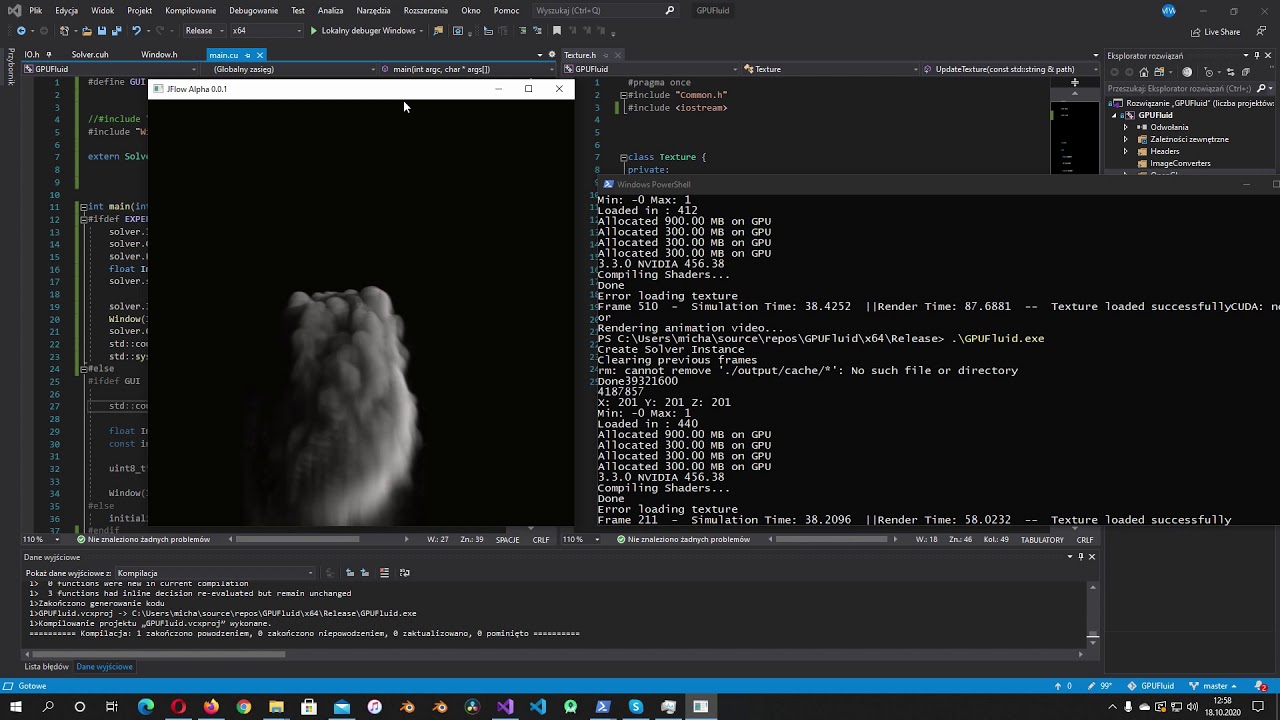Switch to the Window.h tab
1280x720 pixels.
(x=159, y=55)
